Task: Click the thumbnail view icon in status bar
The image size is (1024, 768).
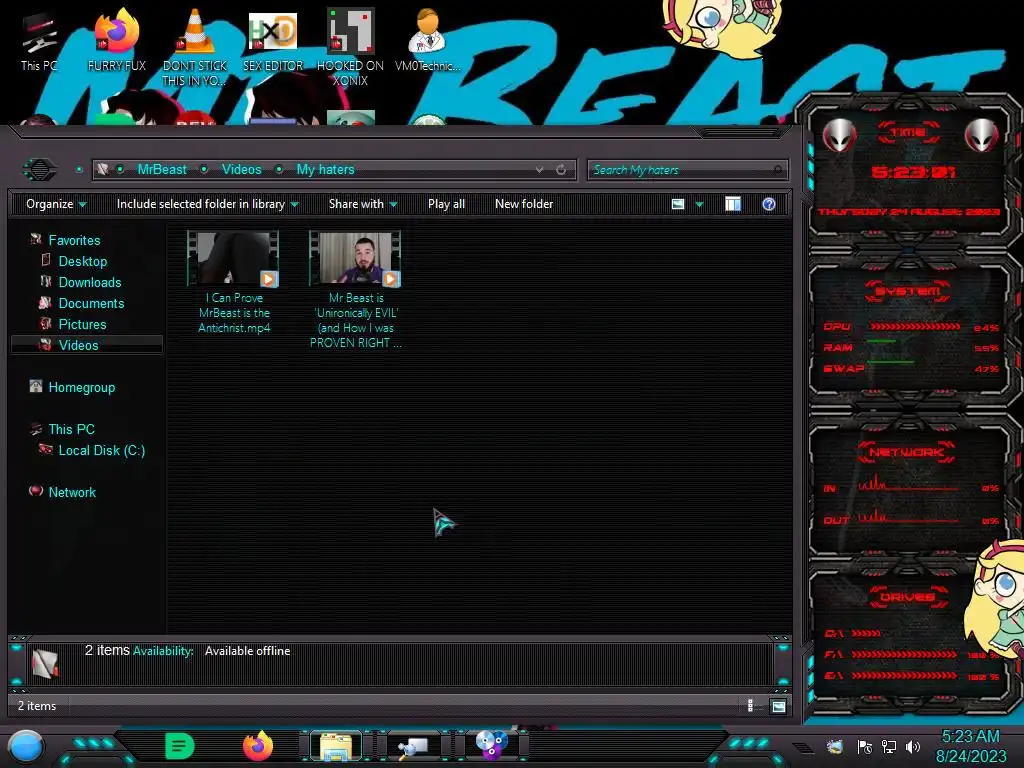Action: click(x=778, y=706)
